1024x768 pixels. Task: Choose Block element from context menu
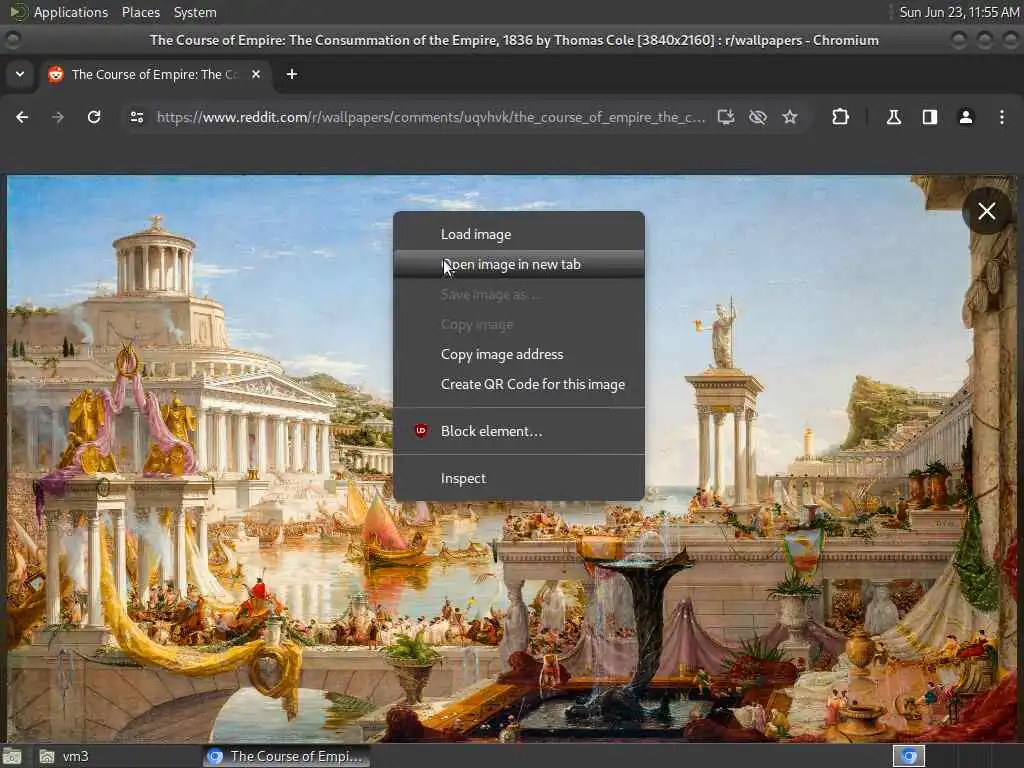(519, 431)
